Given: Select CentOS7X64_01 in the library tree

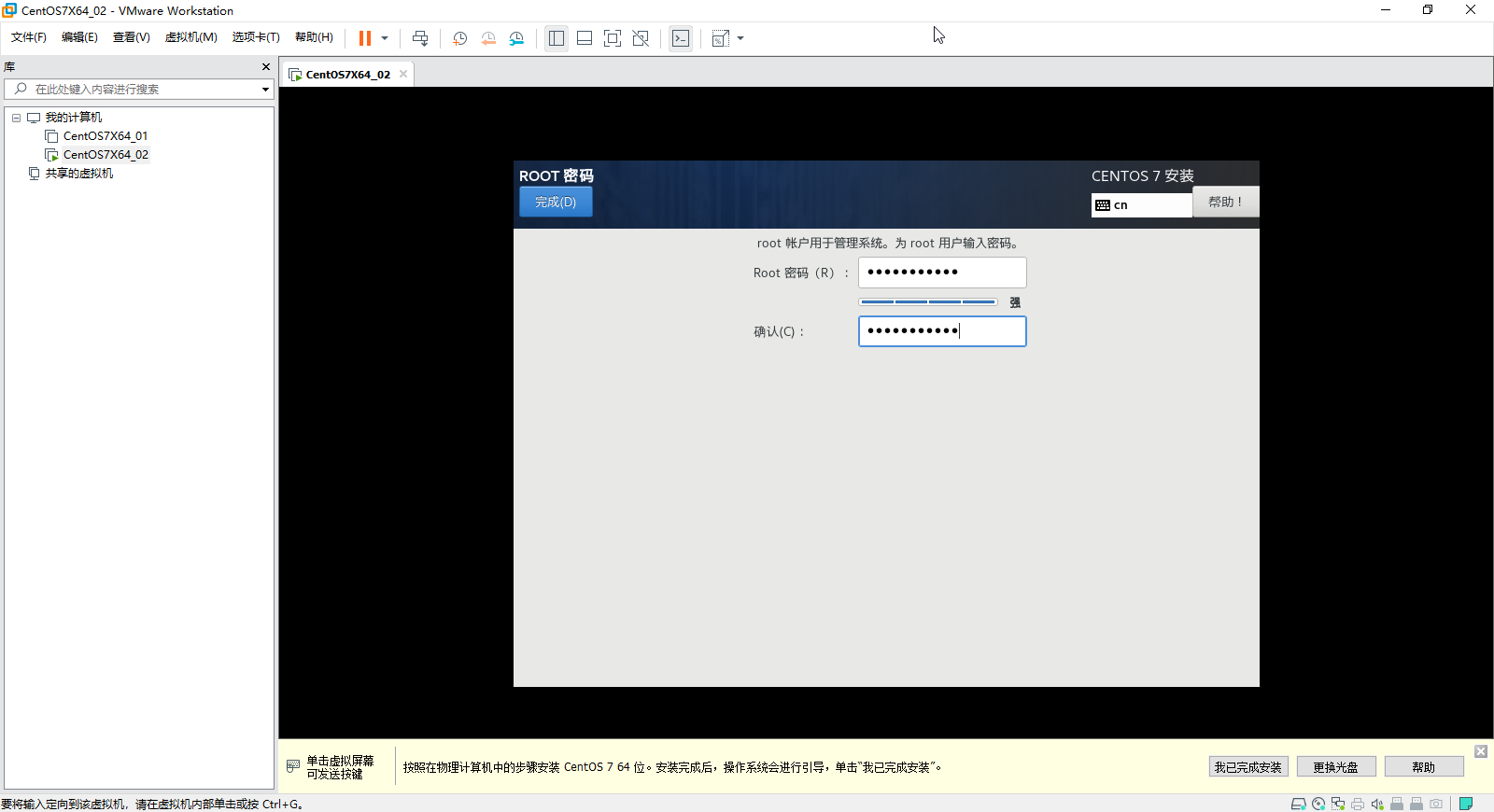Looking at the screenshot, I should (x=105, y=136).
